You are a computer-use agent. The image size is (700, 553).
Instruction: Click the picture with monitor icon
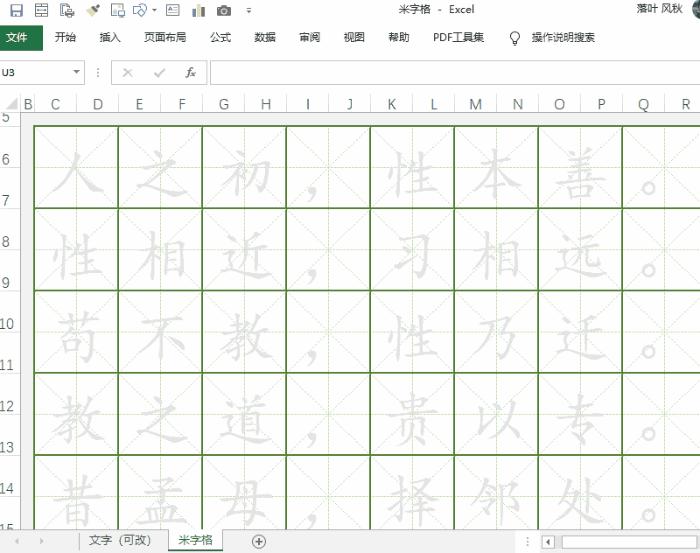(118, 10)
